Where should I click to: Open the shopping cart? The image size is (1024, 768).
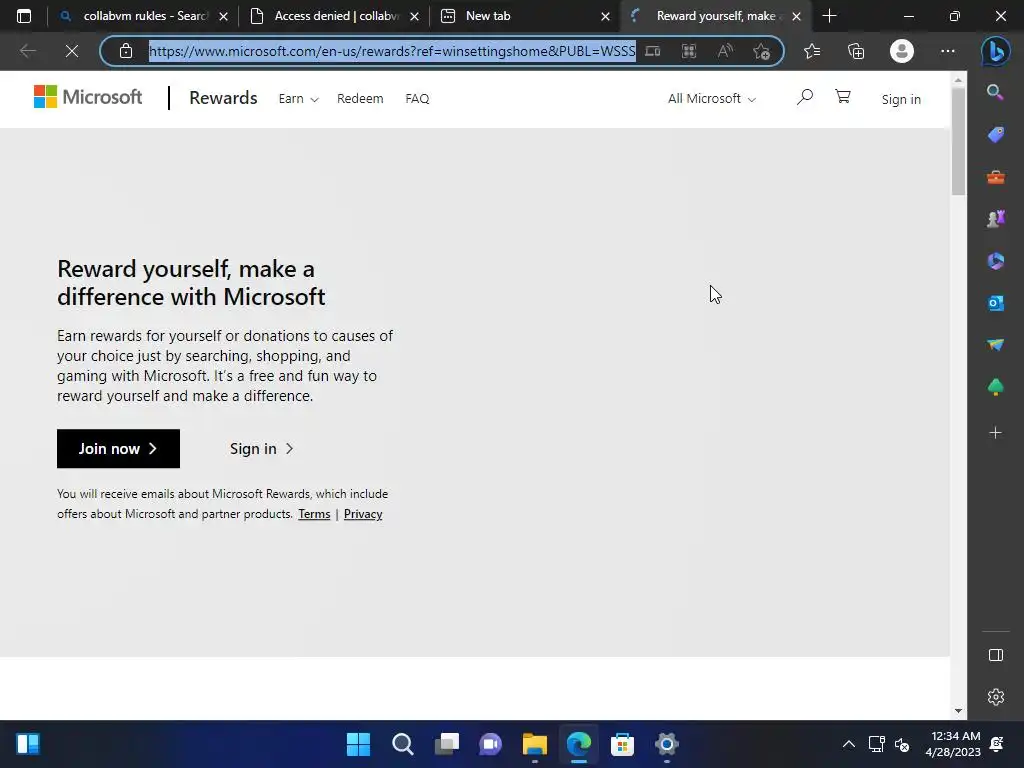coord(842,97)
